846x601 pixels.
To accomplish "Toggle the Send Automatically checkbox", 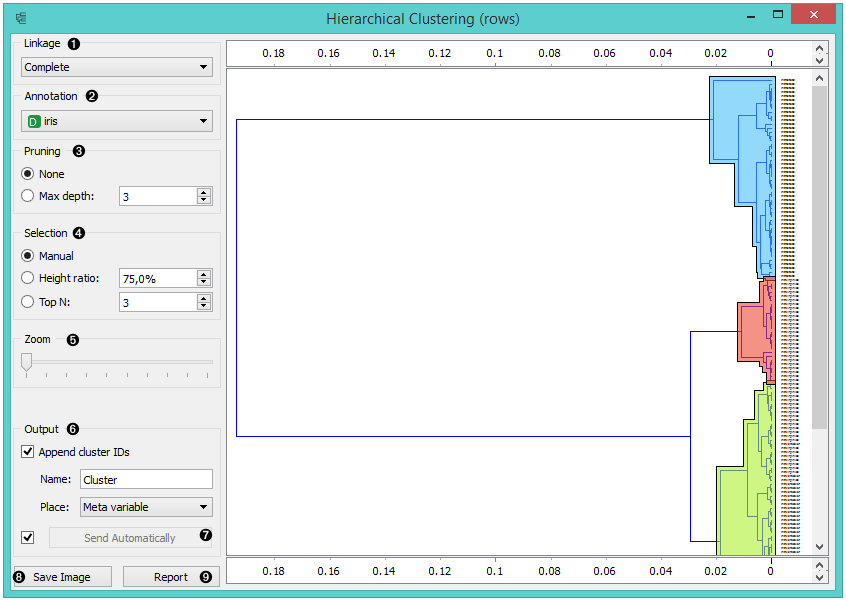I will (x=28, y=538).
